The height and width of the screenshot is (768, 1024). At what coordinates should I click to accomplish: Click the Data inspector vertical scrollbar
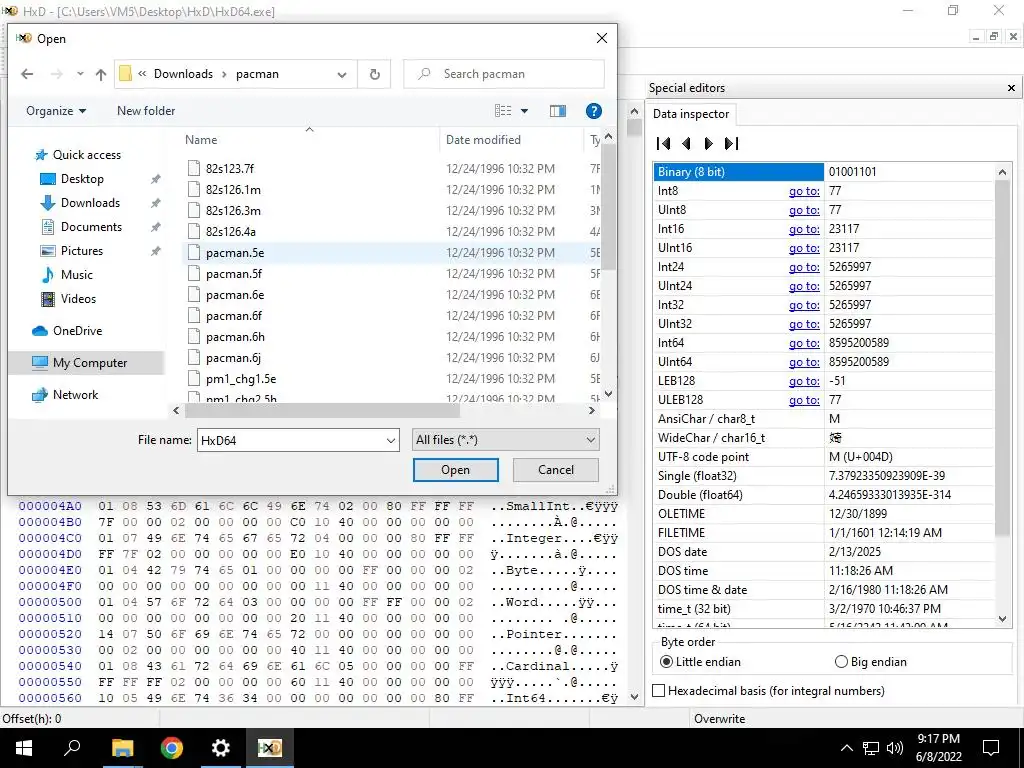(x=1002, y=358)
